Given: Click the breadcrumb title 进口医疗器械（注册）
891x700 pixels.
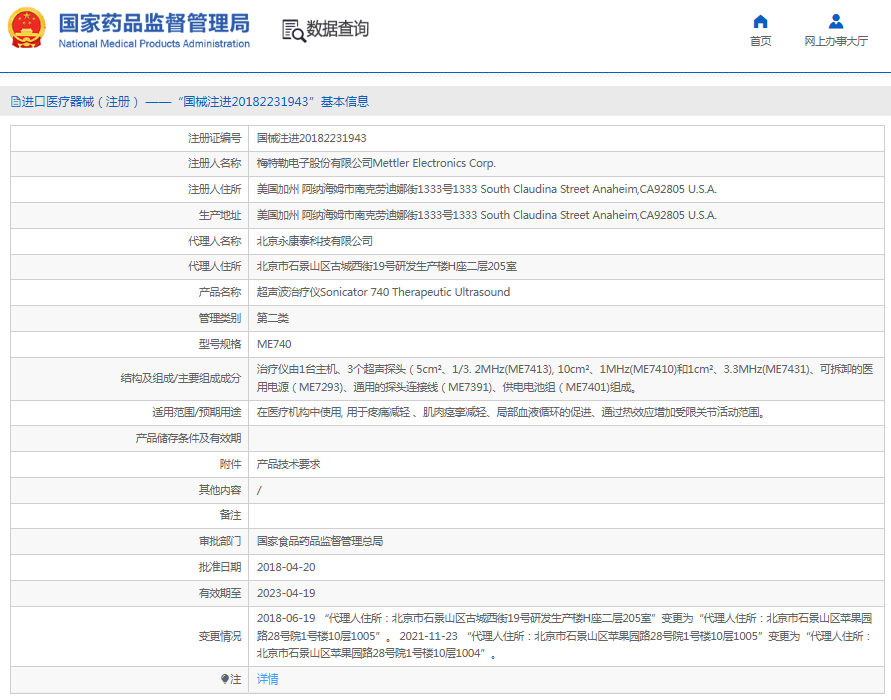Looking at the screenshot, I should pyautogui.click(x=80, y=102).
